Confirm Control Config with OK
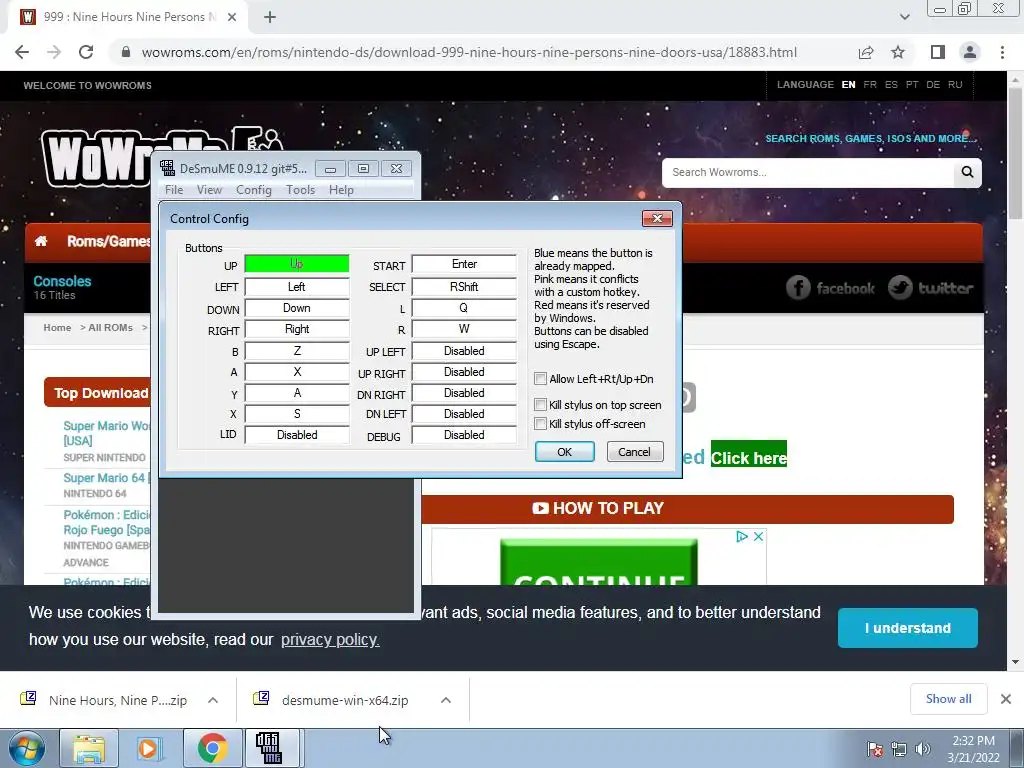This screenshot has height=768, width=1024. coord(564,452)
